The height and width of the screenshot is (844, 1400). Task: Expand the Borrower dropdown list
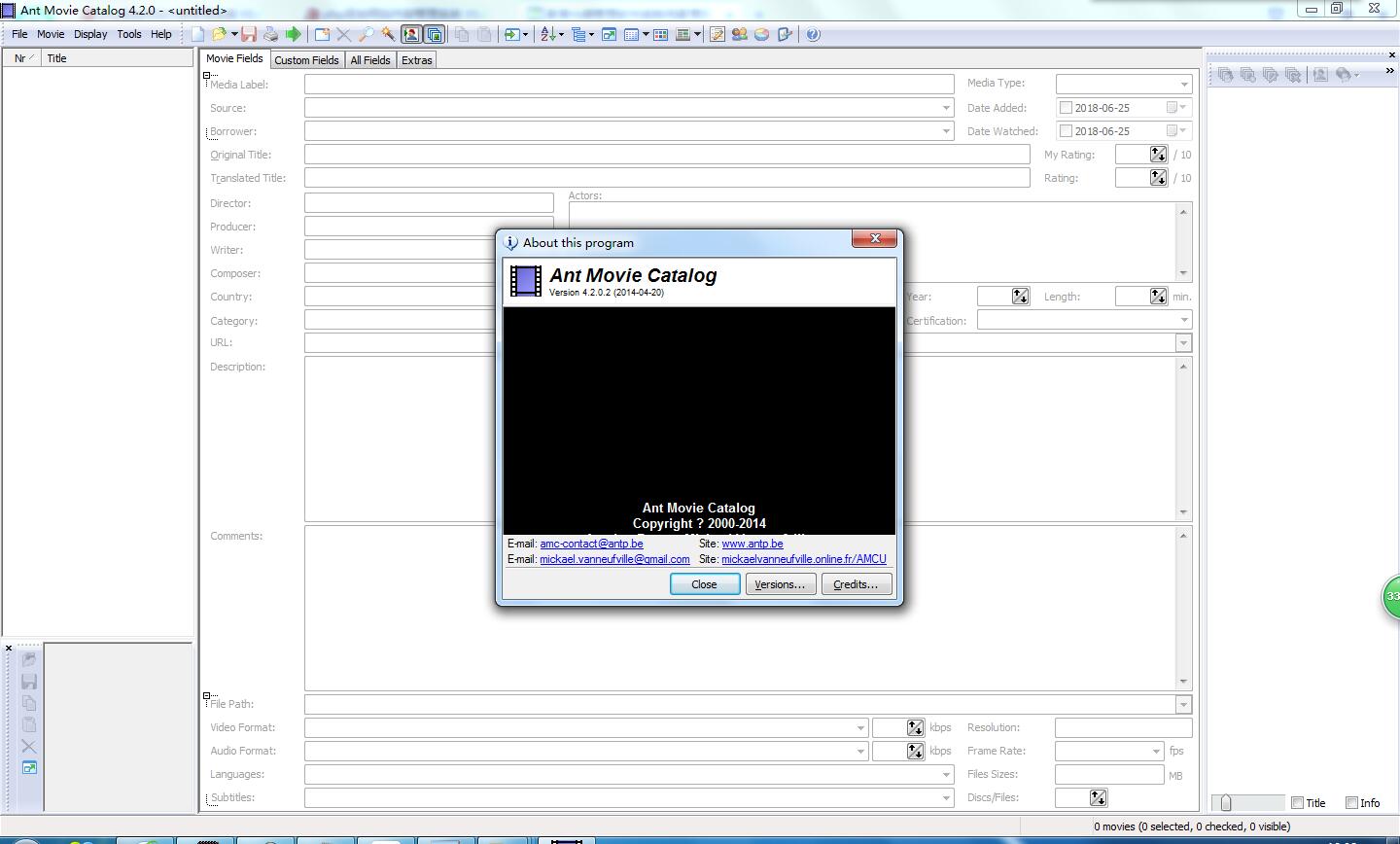coord(945,131)
